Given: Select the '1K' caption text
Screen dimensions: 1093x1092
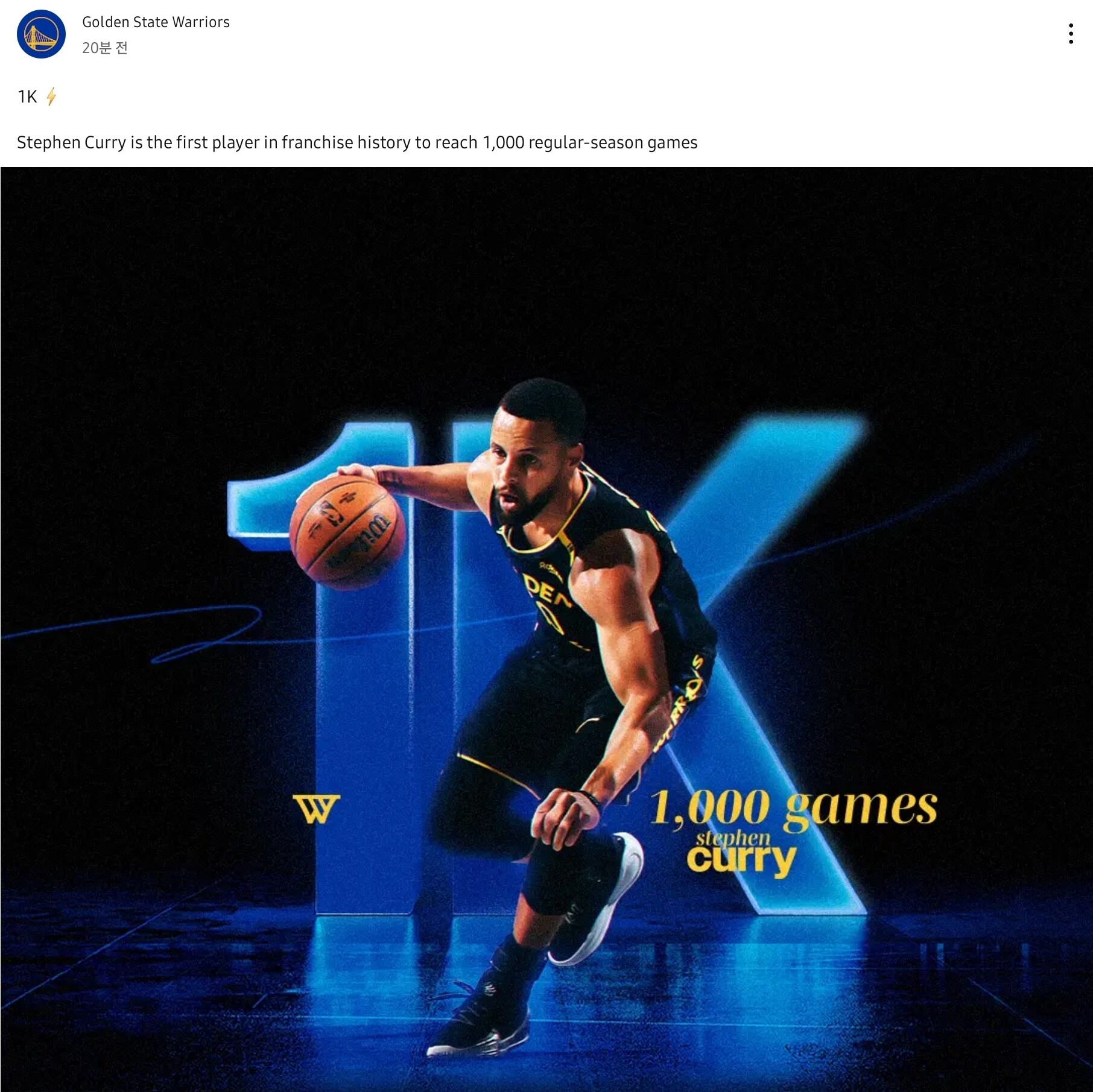Looking at the screenshot, I should (x=27, y=96).
